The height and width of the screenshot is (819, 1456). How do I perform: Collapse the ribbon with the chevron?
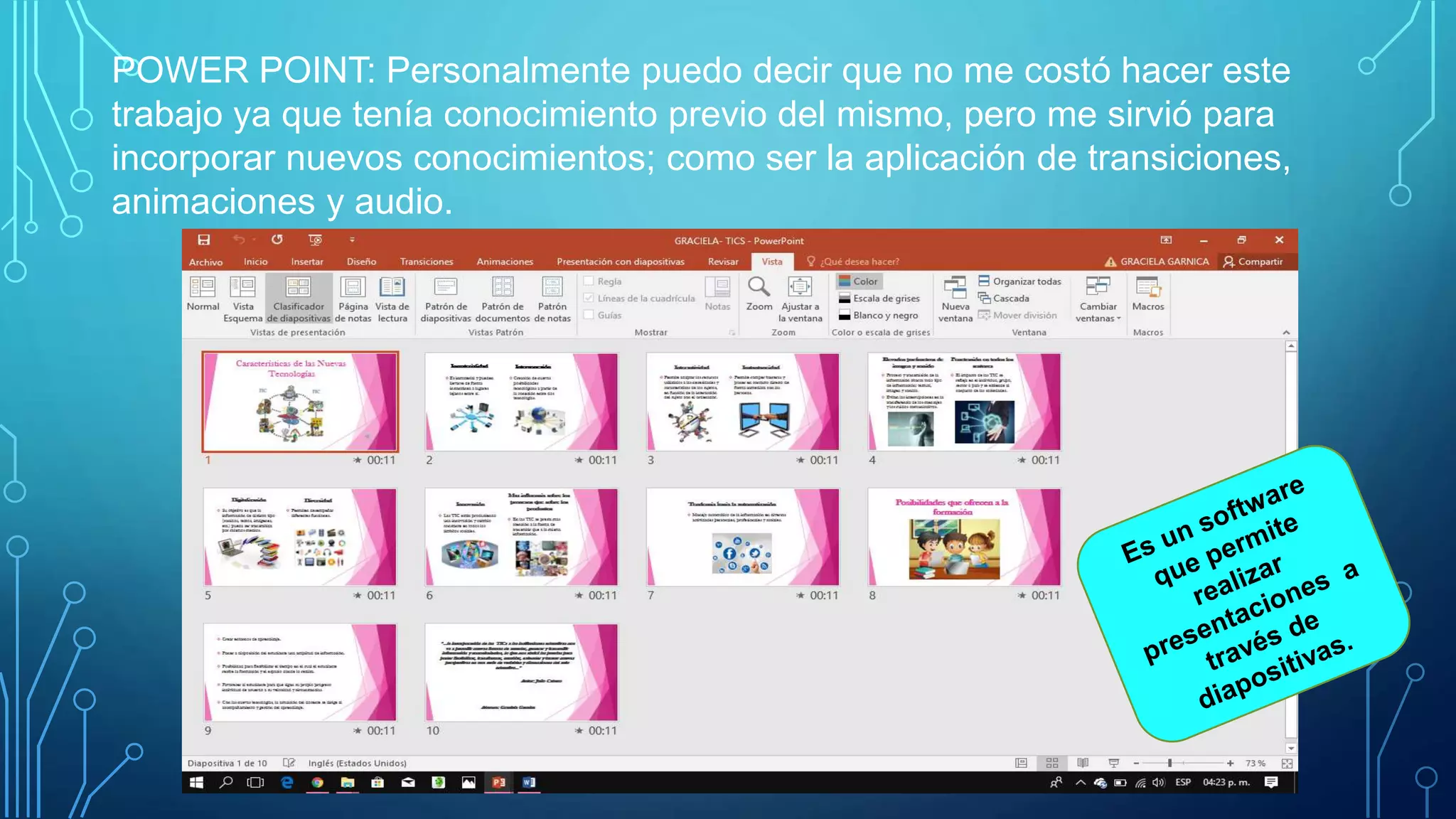click(x=1285, y=333)
